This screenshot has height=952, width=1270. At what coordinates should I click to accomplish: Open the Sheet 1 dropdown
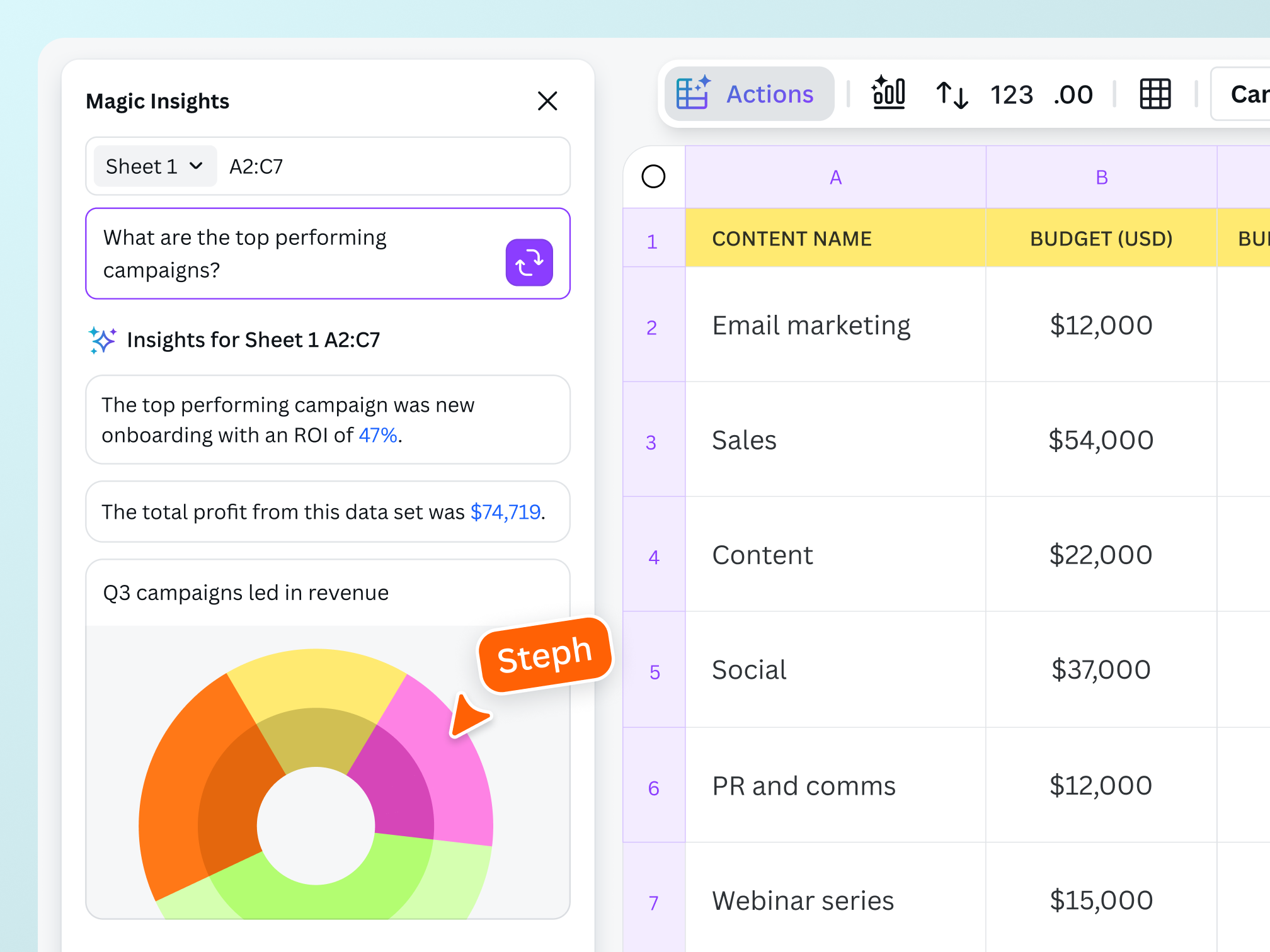click(154, 166)
